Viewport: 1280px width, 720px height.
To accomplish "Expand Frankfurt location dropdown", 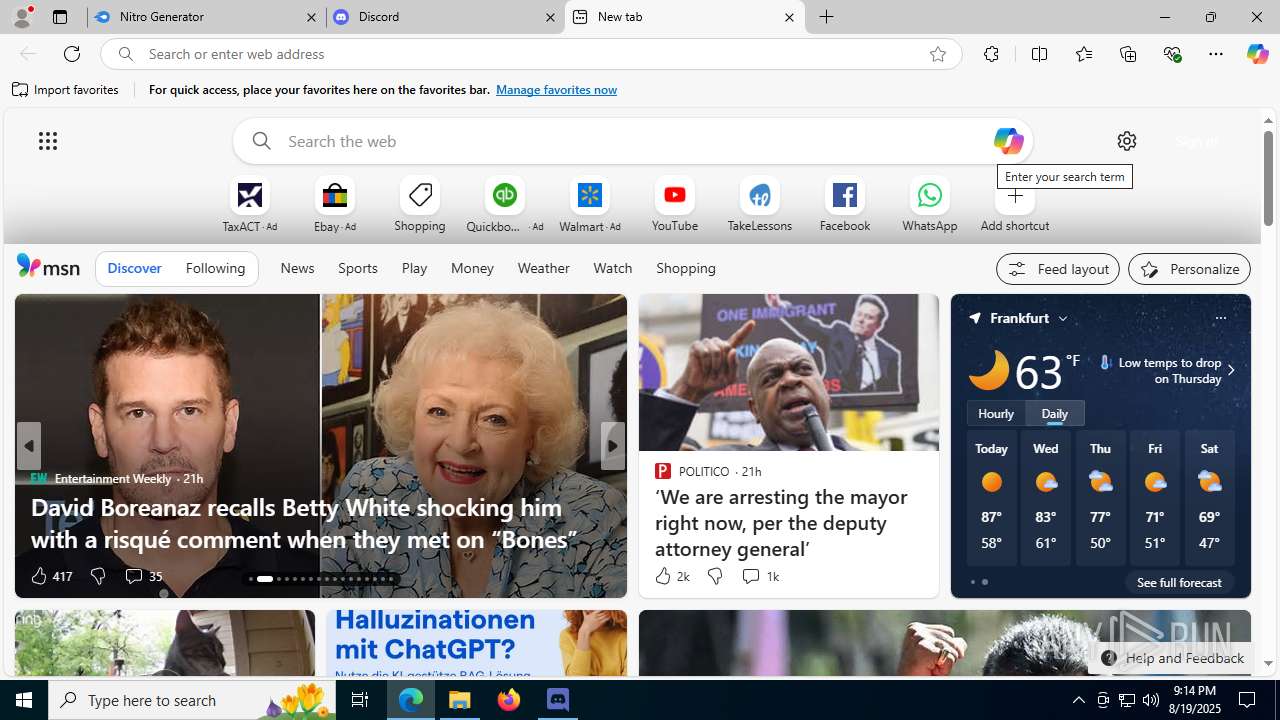I will tap(1063, 318).
